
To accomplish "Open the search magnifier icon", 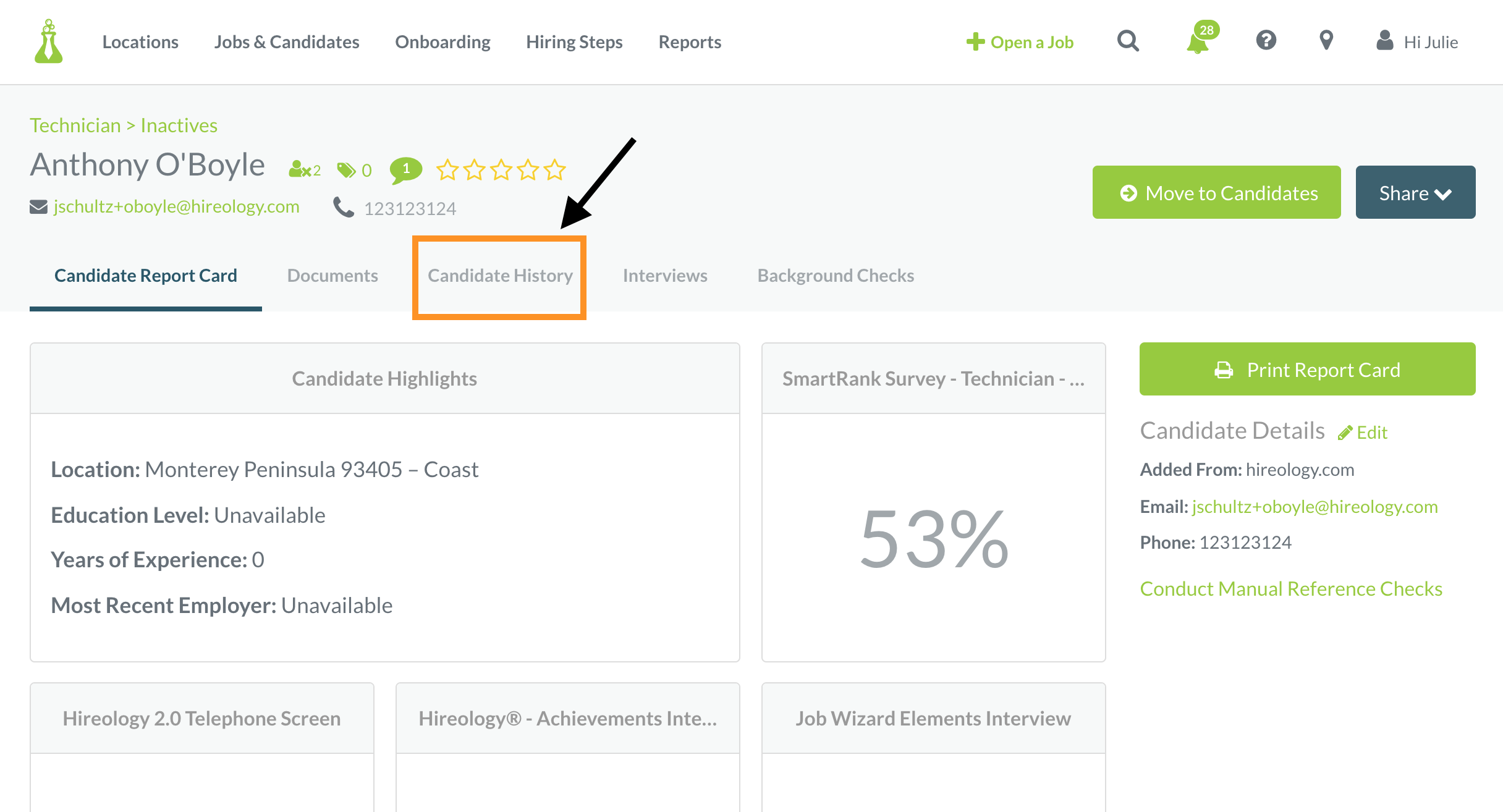I will (1128, 41).
